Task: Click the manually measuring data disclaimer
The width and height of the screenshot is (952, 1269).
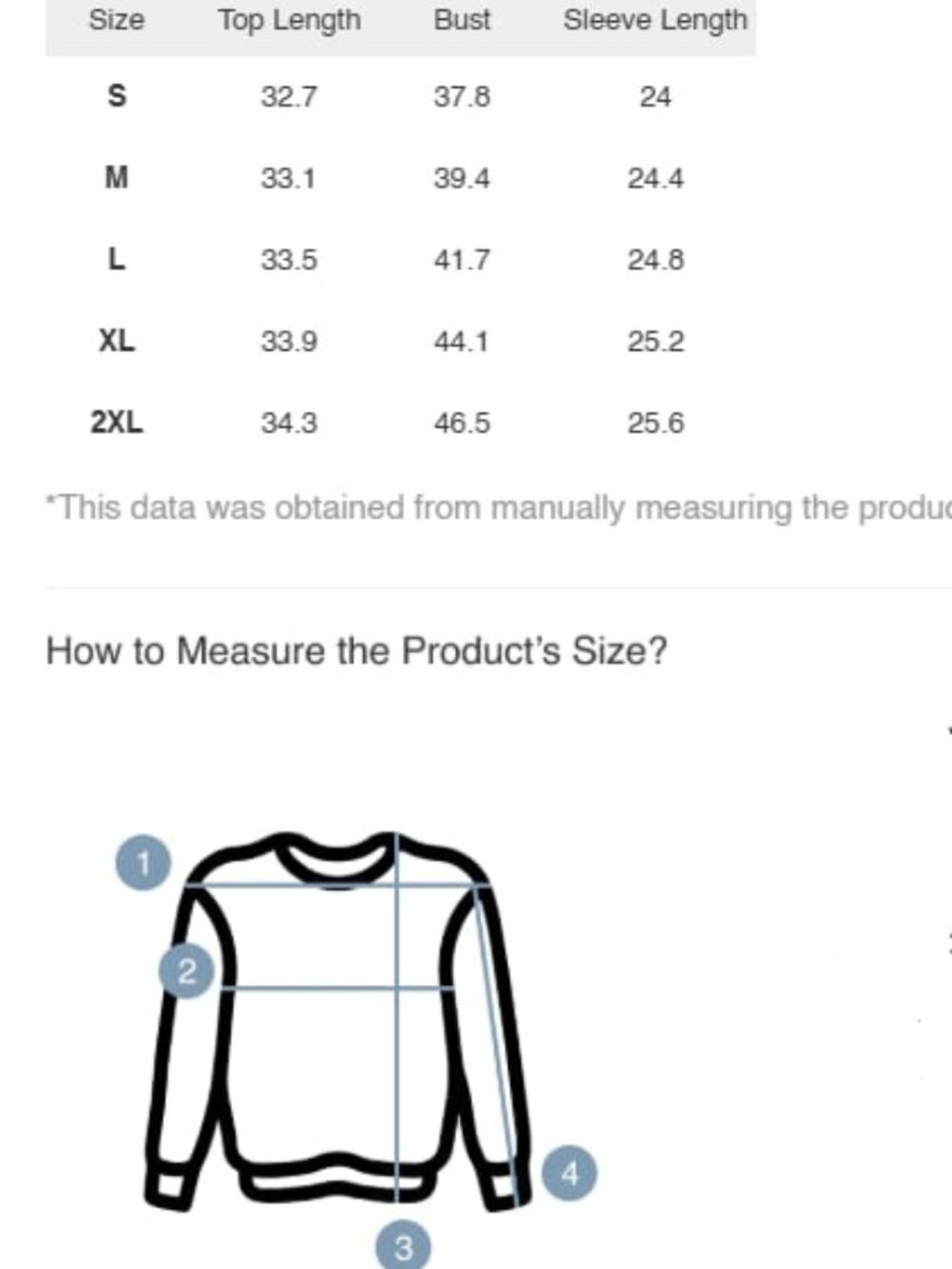Action: [498, 507]
